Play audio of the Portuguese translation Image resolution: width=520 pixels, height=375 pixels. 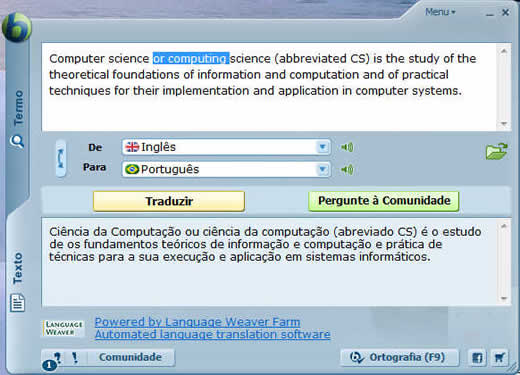347,170
